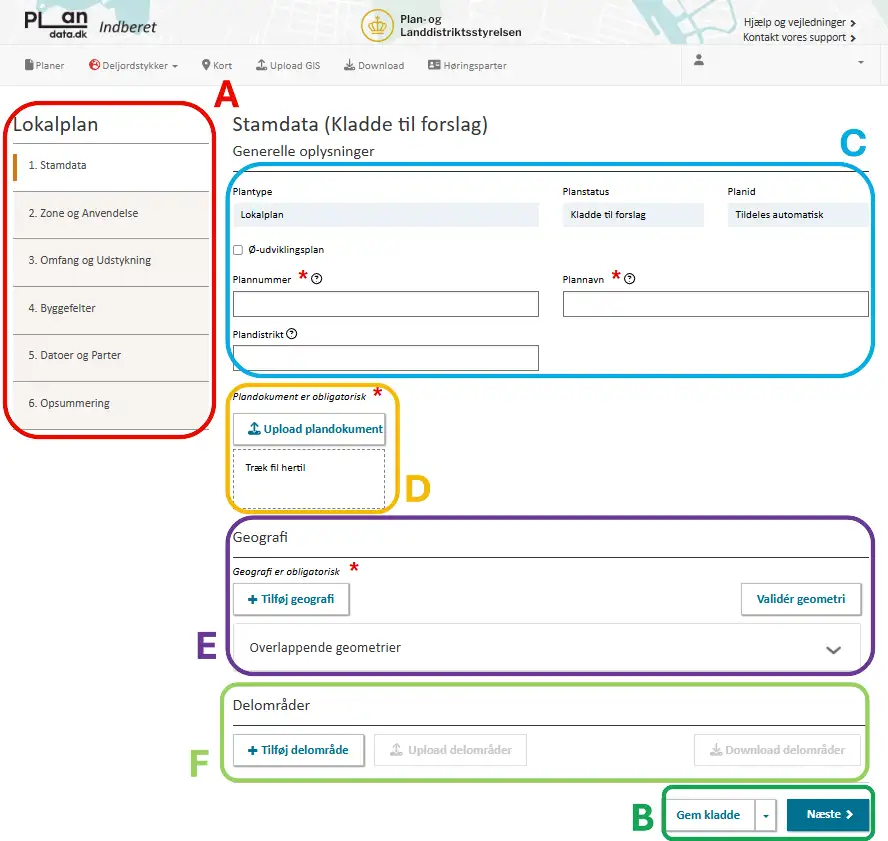Open help icon next to Plannummer

click(x=317, y=279)
